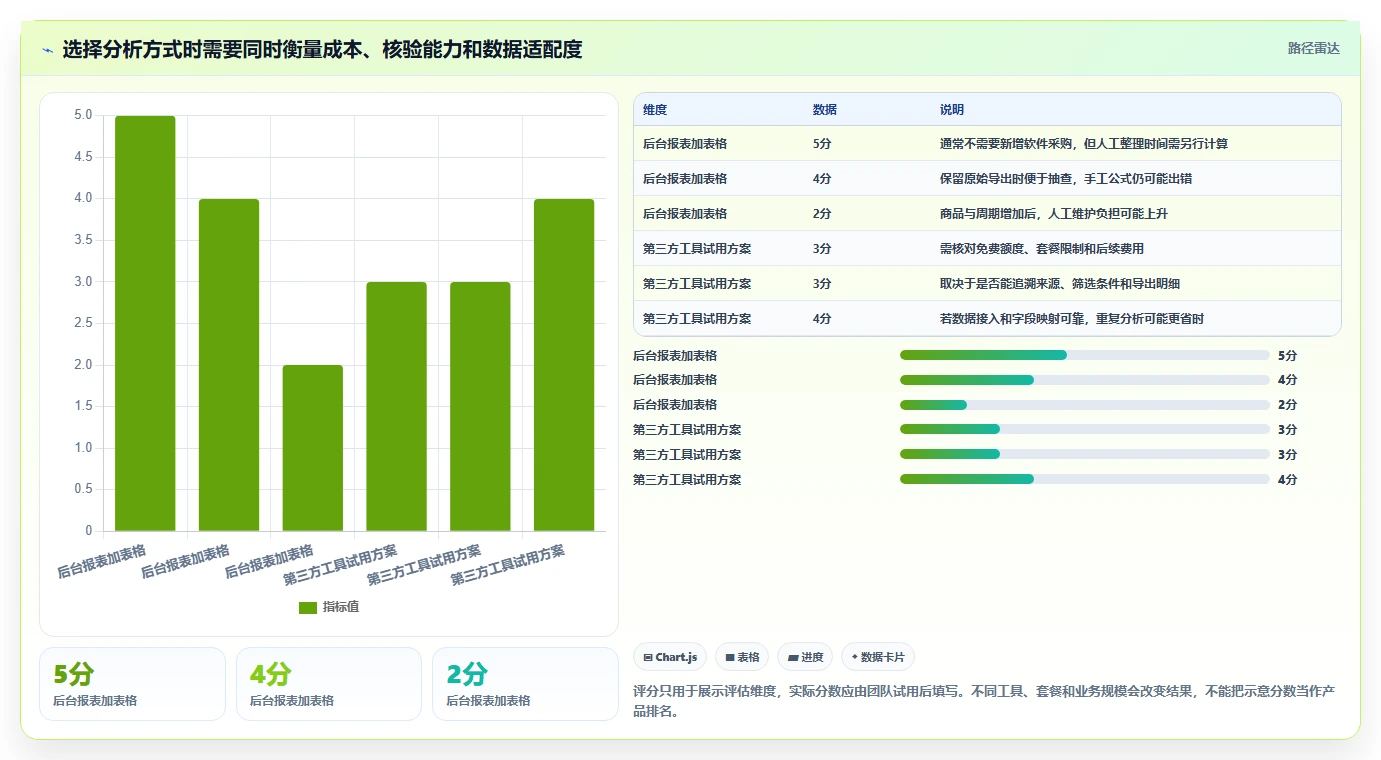Click the 3.5 y-axis label
1381x760 pixels.
[83, 240]
